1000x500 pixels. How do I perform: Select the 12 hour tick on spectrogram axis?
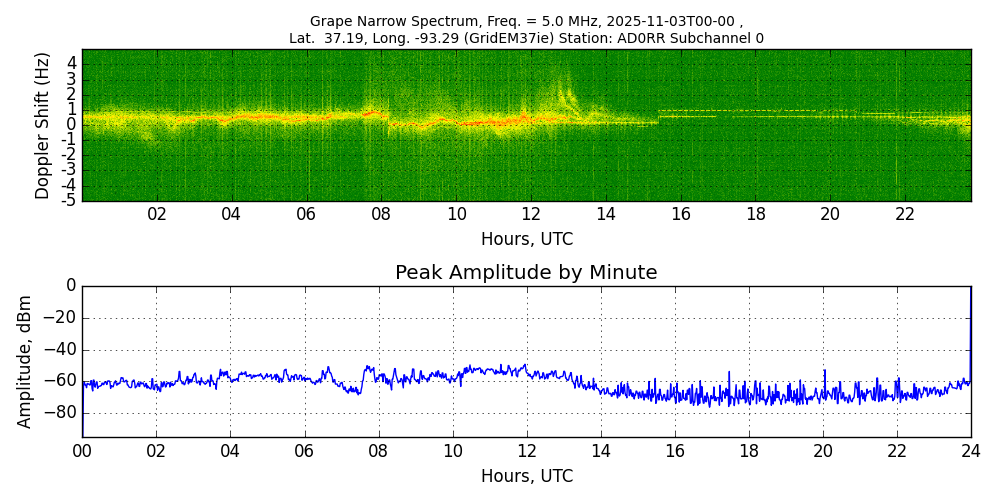tap(531, 214)
